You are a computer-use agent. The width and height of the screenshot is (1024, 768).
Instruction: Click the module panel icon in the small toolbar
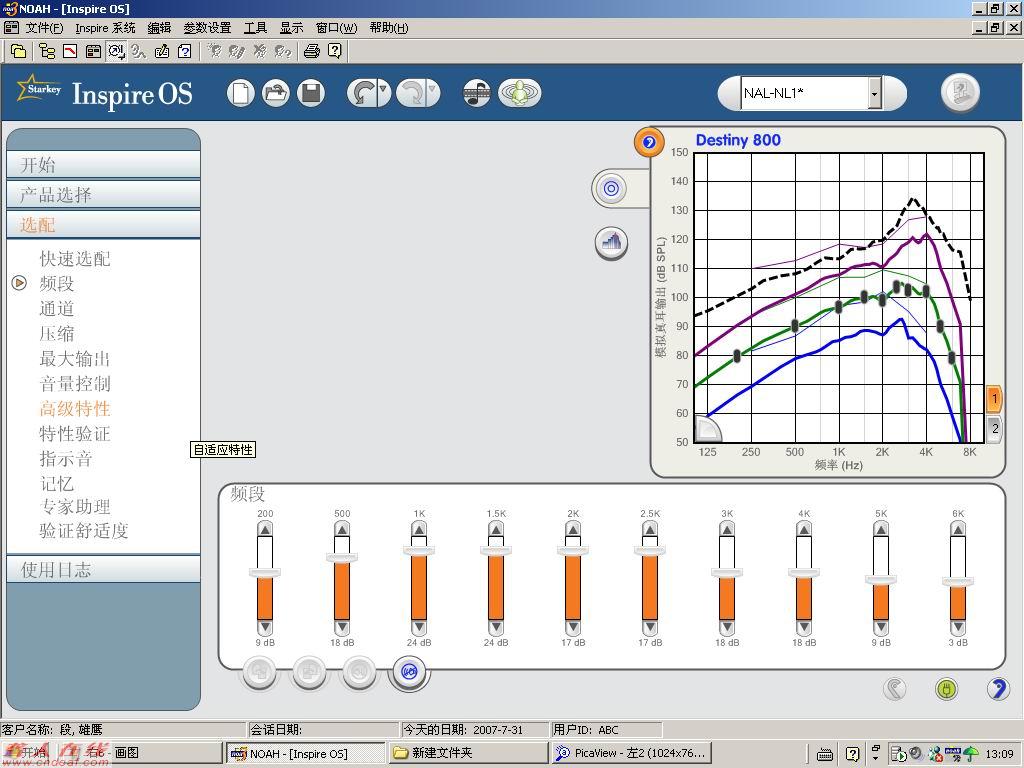tap(93, 51)
